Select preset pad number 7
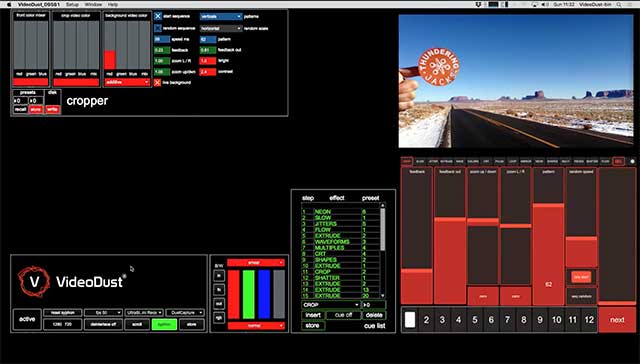640x364 pixels. [x=507, y=320]
